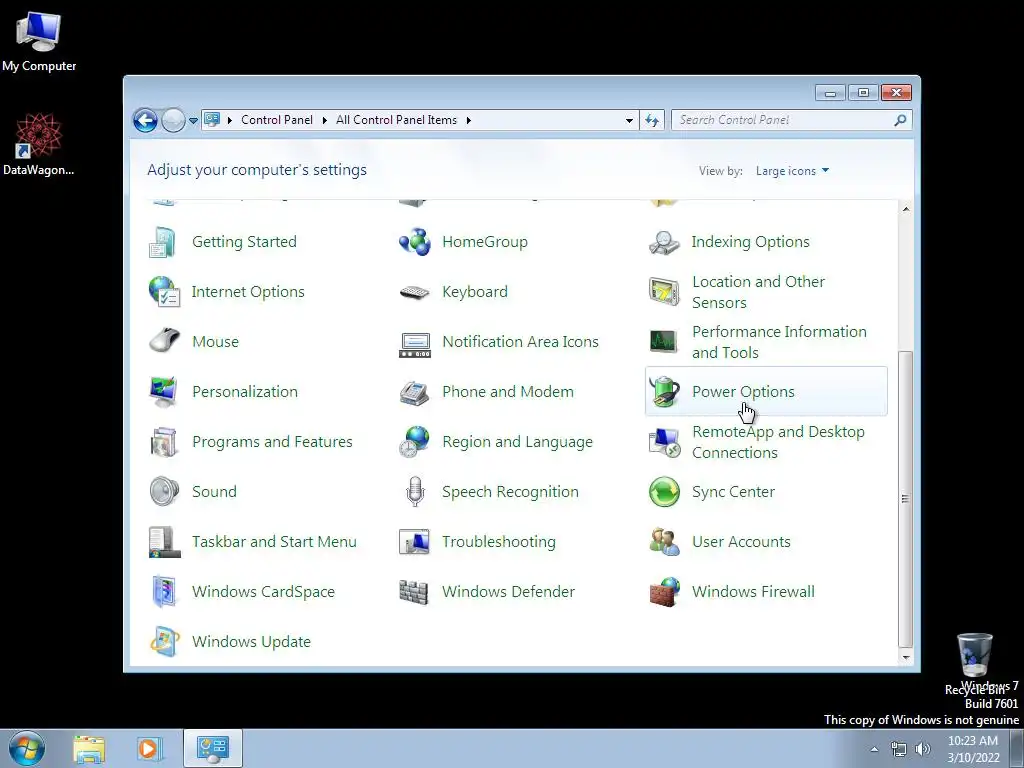
Task: Click the HomeGroup icon
Action: pos(415,242)
